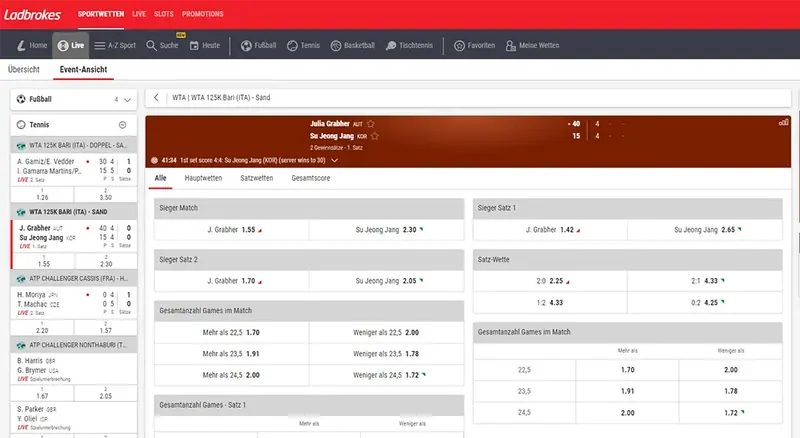Click Fußball ball icon in sidebar

(x=21, y=99)
